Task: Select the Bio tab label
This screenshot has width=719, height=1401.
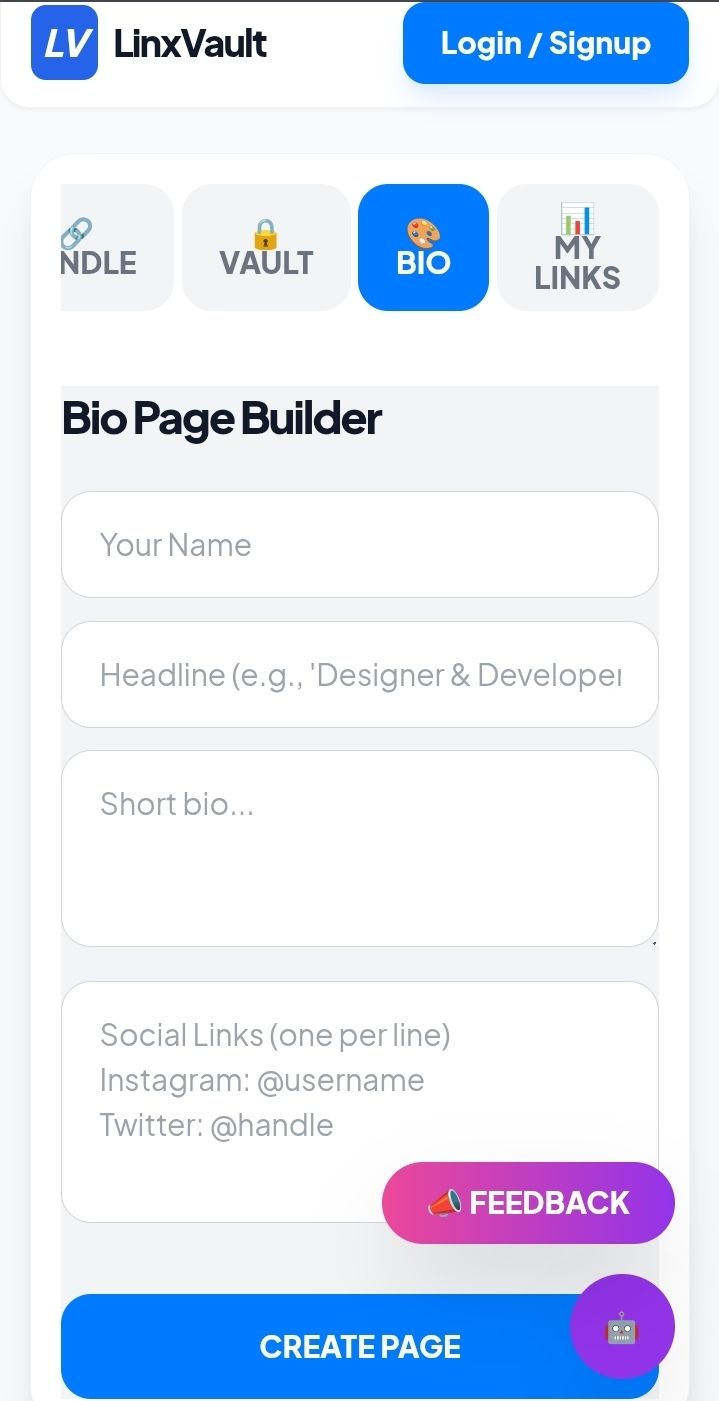Action: pos(423,263)
